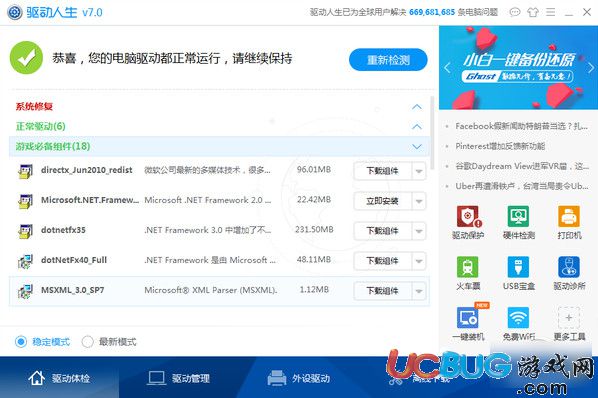Open dropdown arrow for MSXML_3.0_SP7 row
Viewport: 598px width, 398px height.
[419, 291]
